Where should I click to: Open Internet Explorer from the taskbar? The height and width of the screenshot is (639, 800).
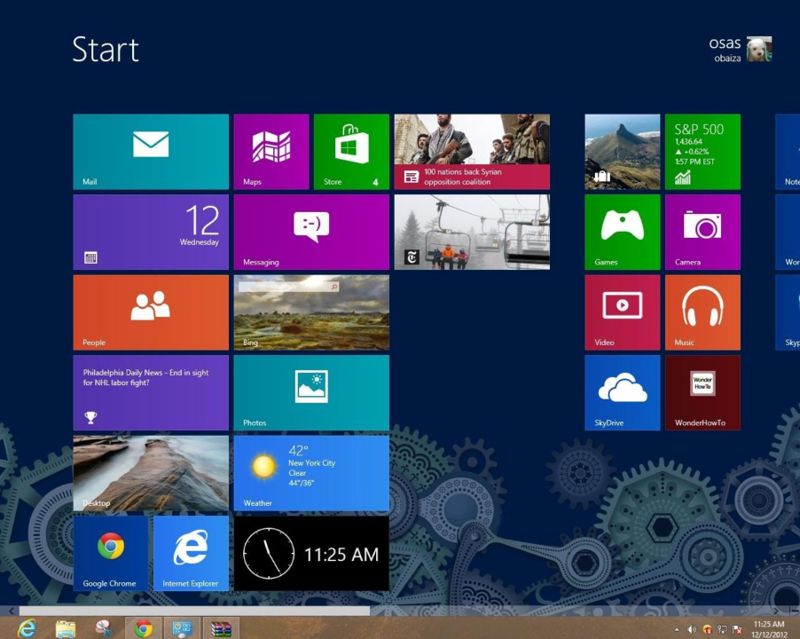click(x=26, y=627)
